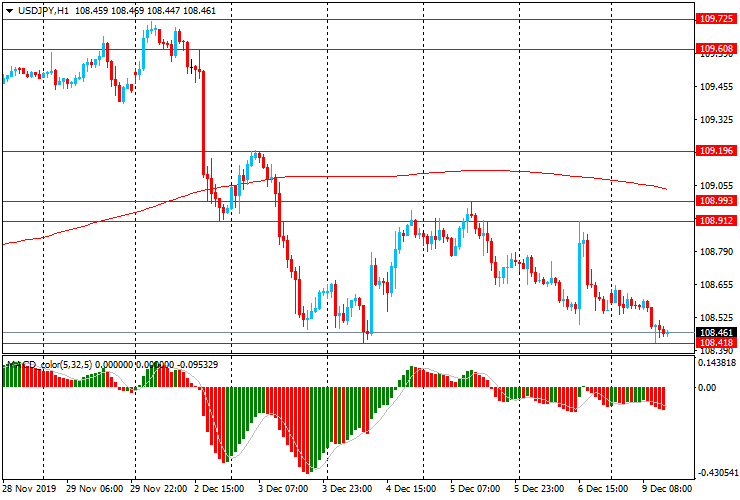Image resolution: width=740 pixels, height=500 pixels.
Task: Click the 29 Nov 06:00 time label
Action: tap(94, 488)
